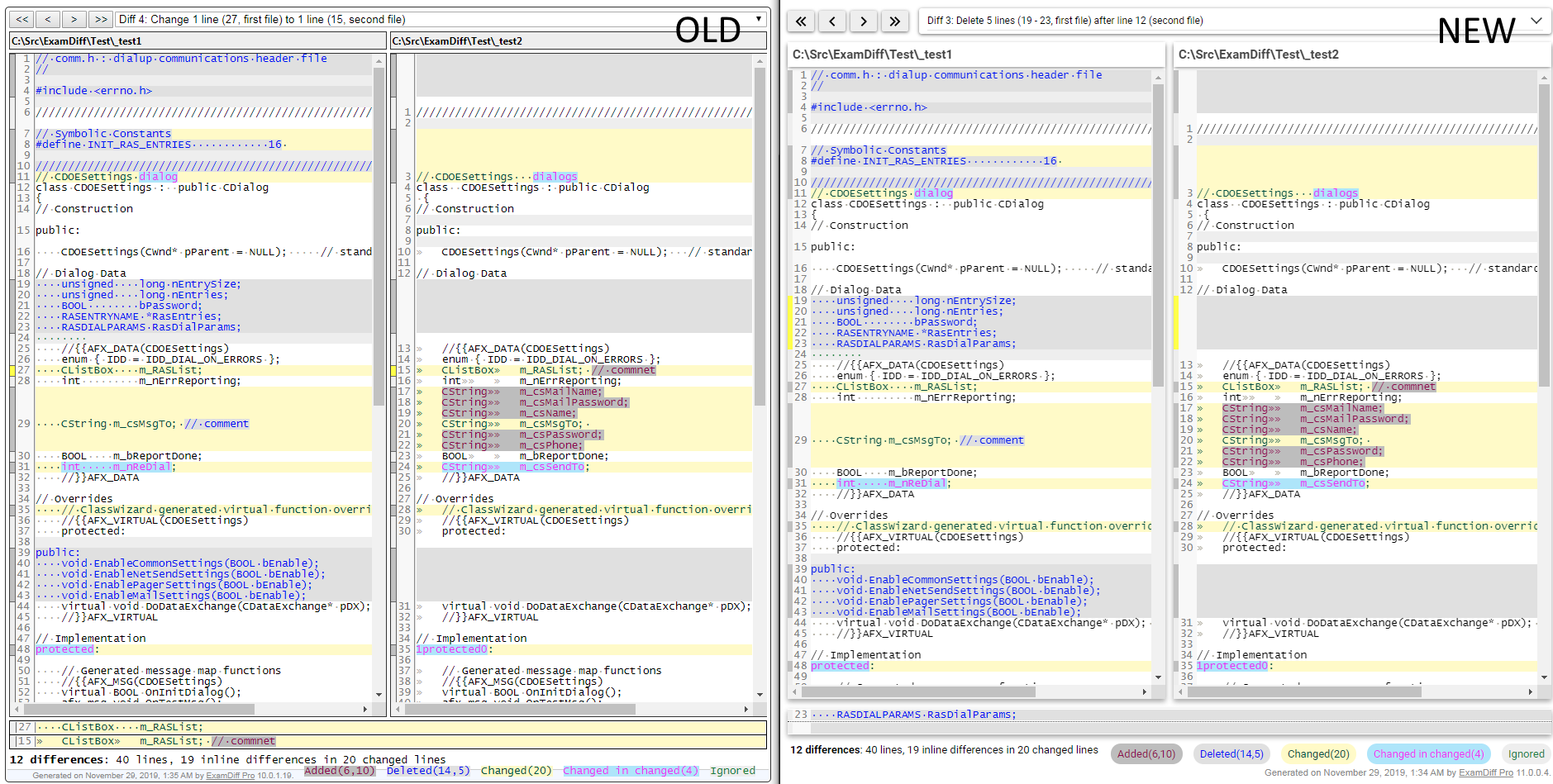Click RASDIALPARAMS line in NEW bottom comparison pane
The width and height of the screenshot is (1553, 784).
(1170, 715)
